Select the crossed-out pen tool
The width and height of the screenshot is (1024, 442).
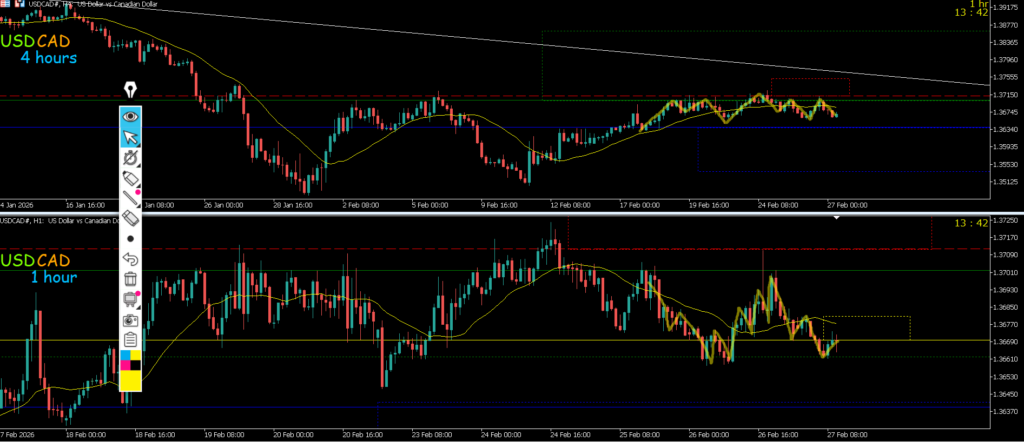click(130, 157)
